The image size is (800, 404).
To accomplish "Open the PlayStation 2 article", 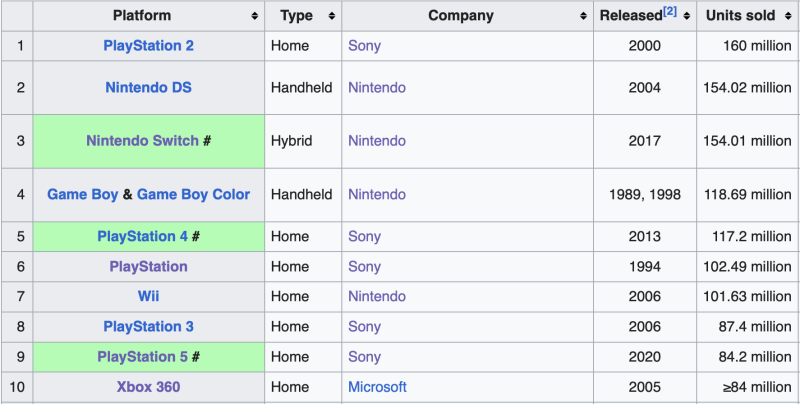I will pyautogui.click(x=148, y=46).
